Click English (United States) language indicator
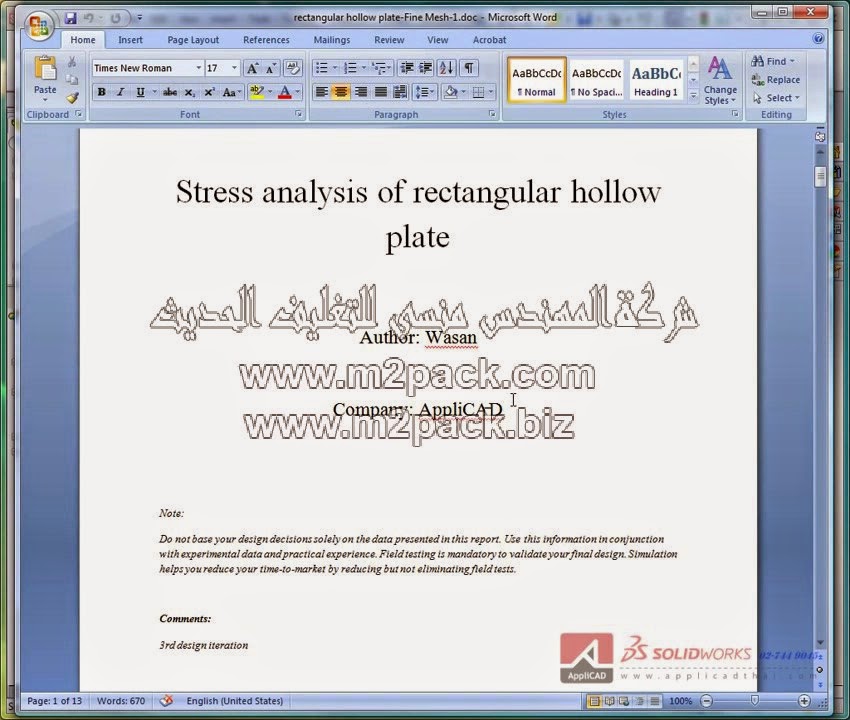 [235, 700]
